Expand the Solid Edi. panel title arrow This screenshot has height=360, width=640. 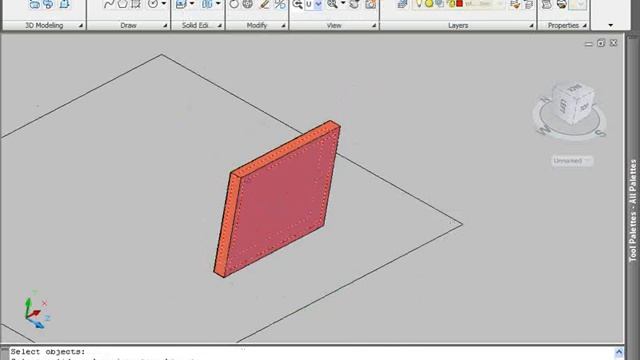pyautogui.click(x=220, y=26)
